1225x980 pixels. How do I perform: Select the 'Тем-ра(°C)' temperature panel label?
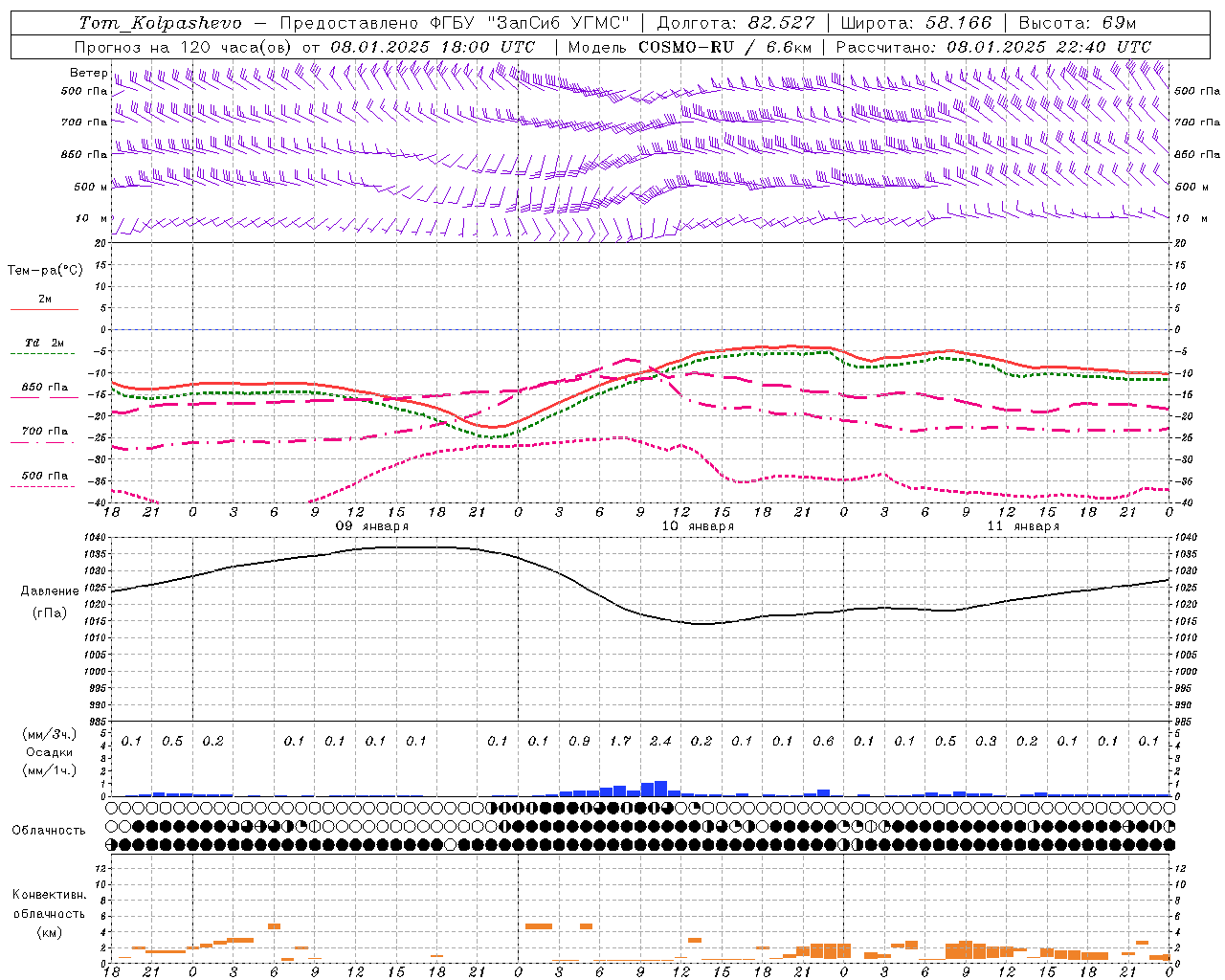point(45,271)
